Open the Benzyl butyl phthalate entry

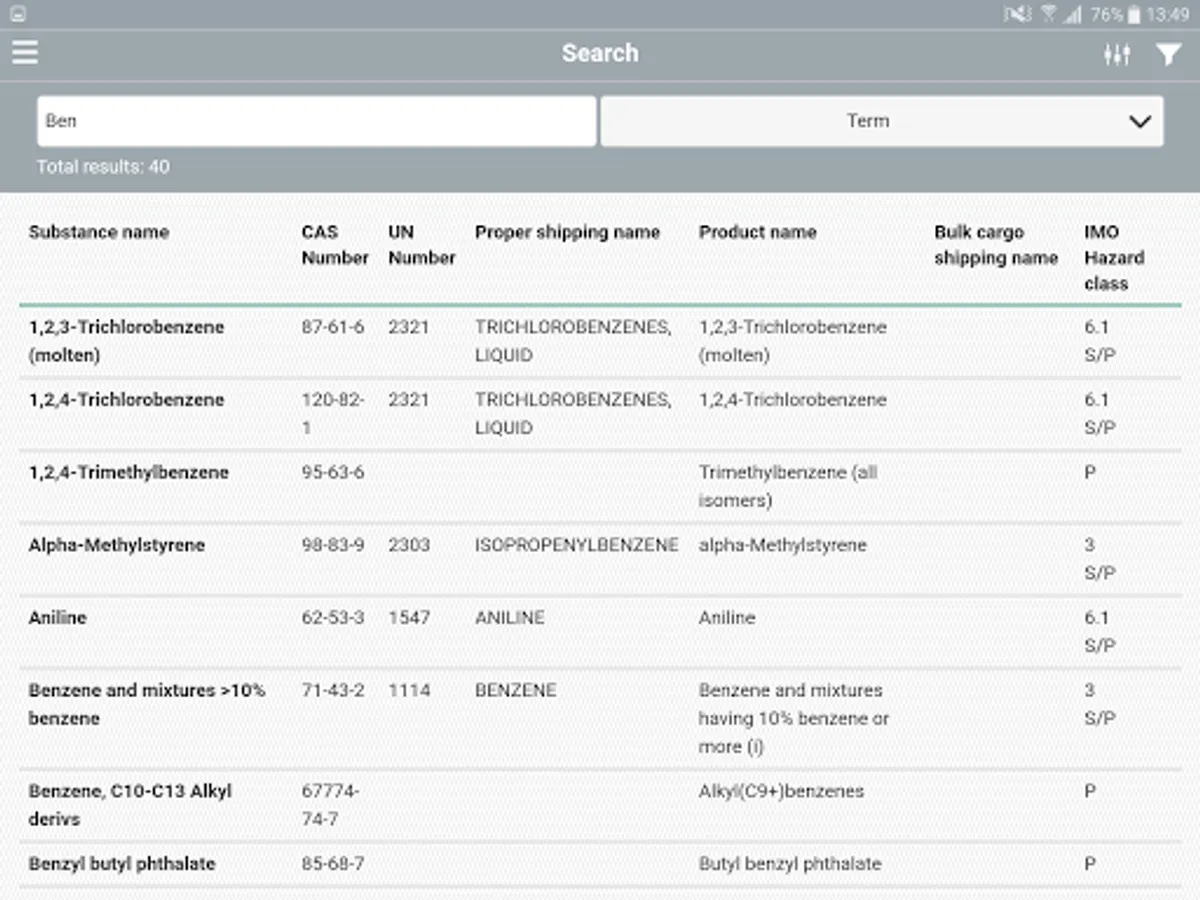[x=122, y=864]
